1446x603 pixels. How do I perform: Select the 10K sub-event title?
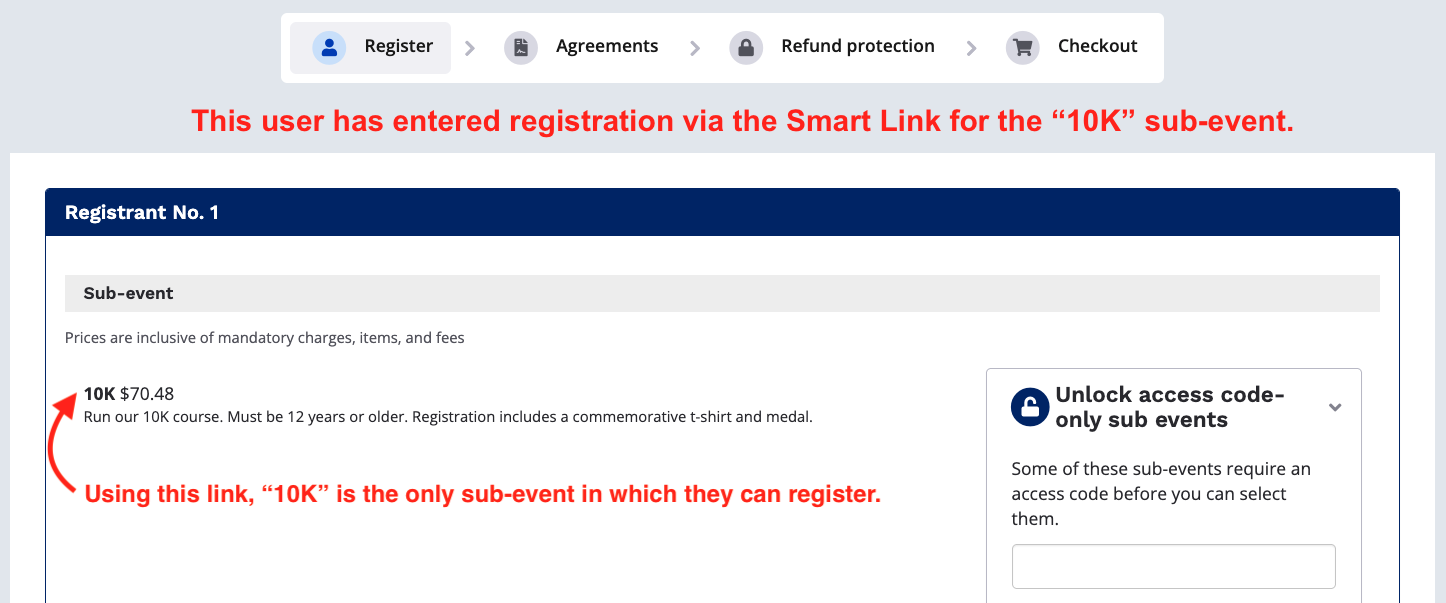click(x=100, y=394)
